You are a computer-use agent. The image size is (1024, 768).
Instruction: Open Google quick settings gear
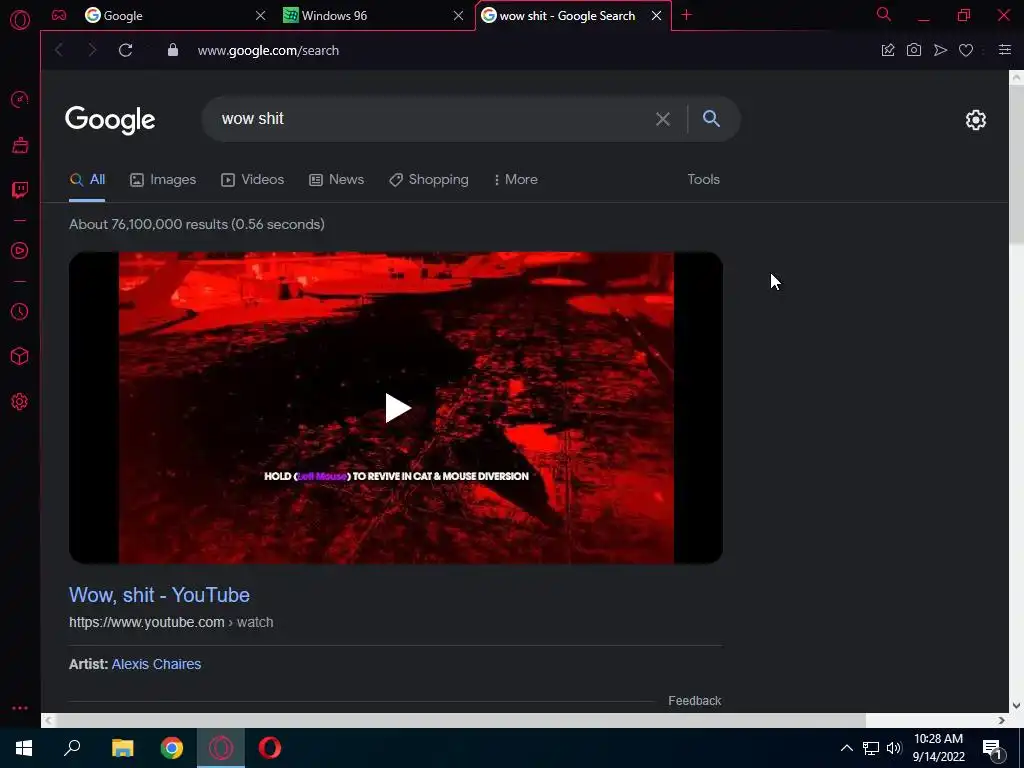click(x=976, y=120)
